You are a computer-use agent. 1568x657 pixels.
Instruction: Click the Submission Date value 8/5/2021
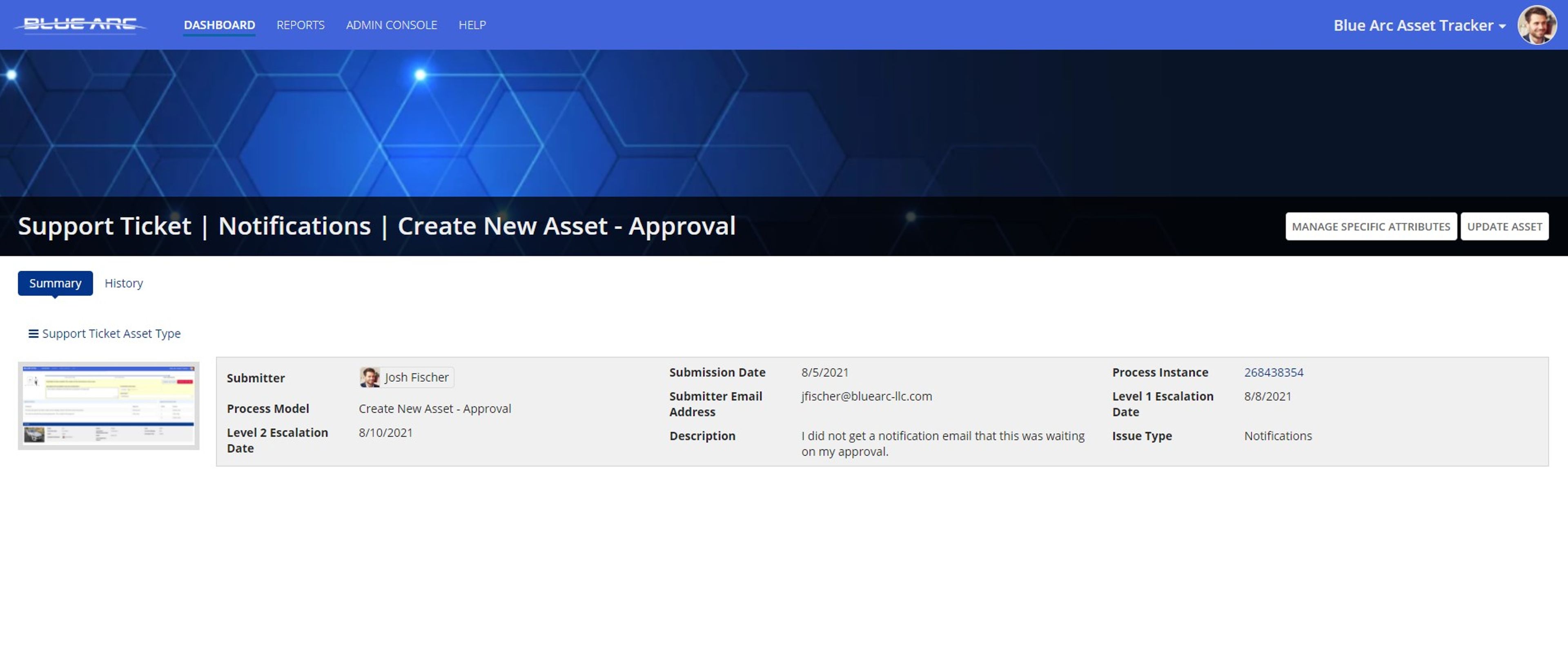[x=825, y=372]
